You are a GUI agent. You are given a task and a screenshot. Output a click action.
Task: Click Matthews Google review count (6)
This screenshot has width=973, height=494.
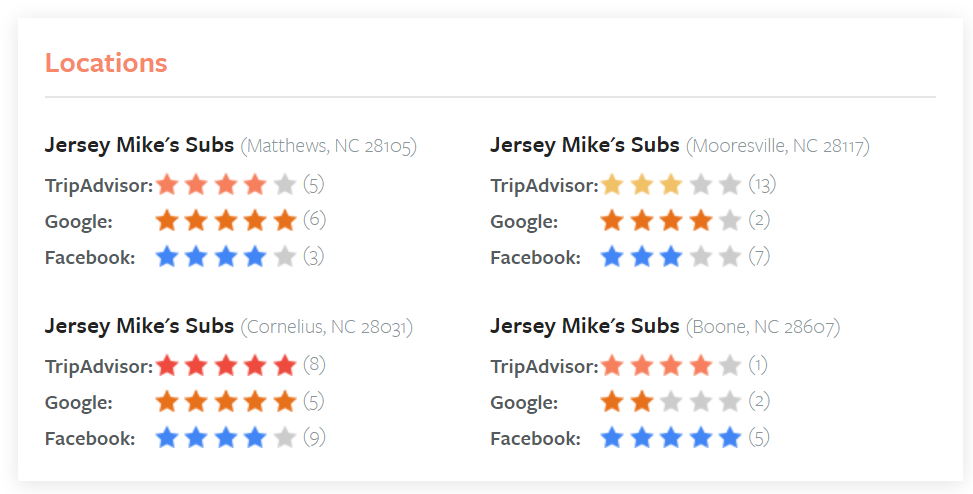[314, 220]
